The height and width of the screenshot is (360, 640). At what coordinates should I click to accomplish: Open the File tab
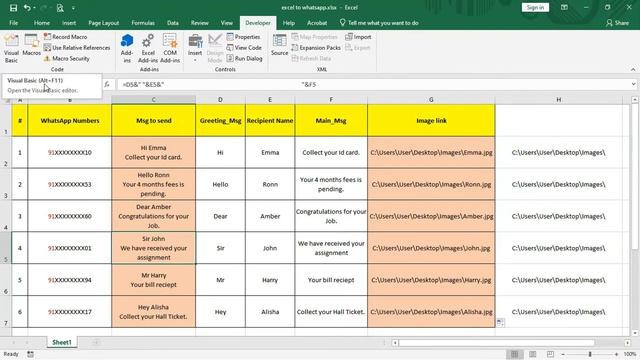pos(13,23)
